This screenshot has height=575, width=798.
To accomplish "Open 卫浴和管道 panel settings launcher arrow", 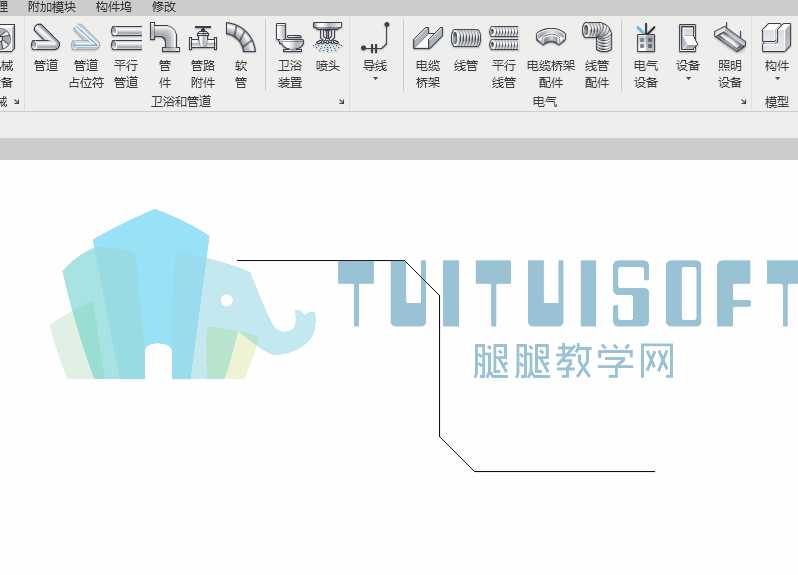I will 341,102.
